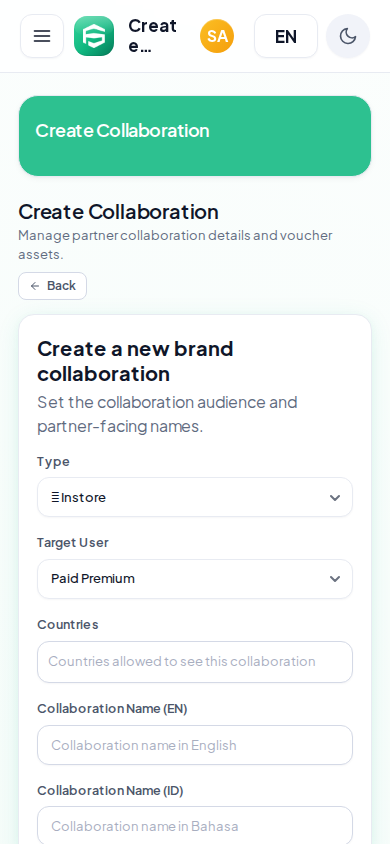Click the Collaboration name in English field
Viewport: 390px width, 844px height.
click(195, 745)
